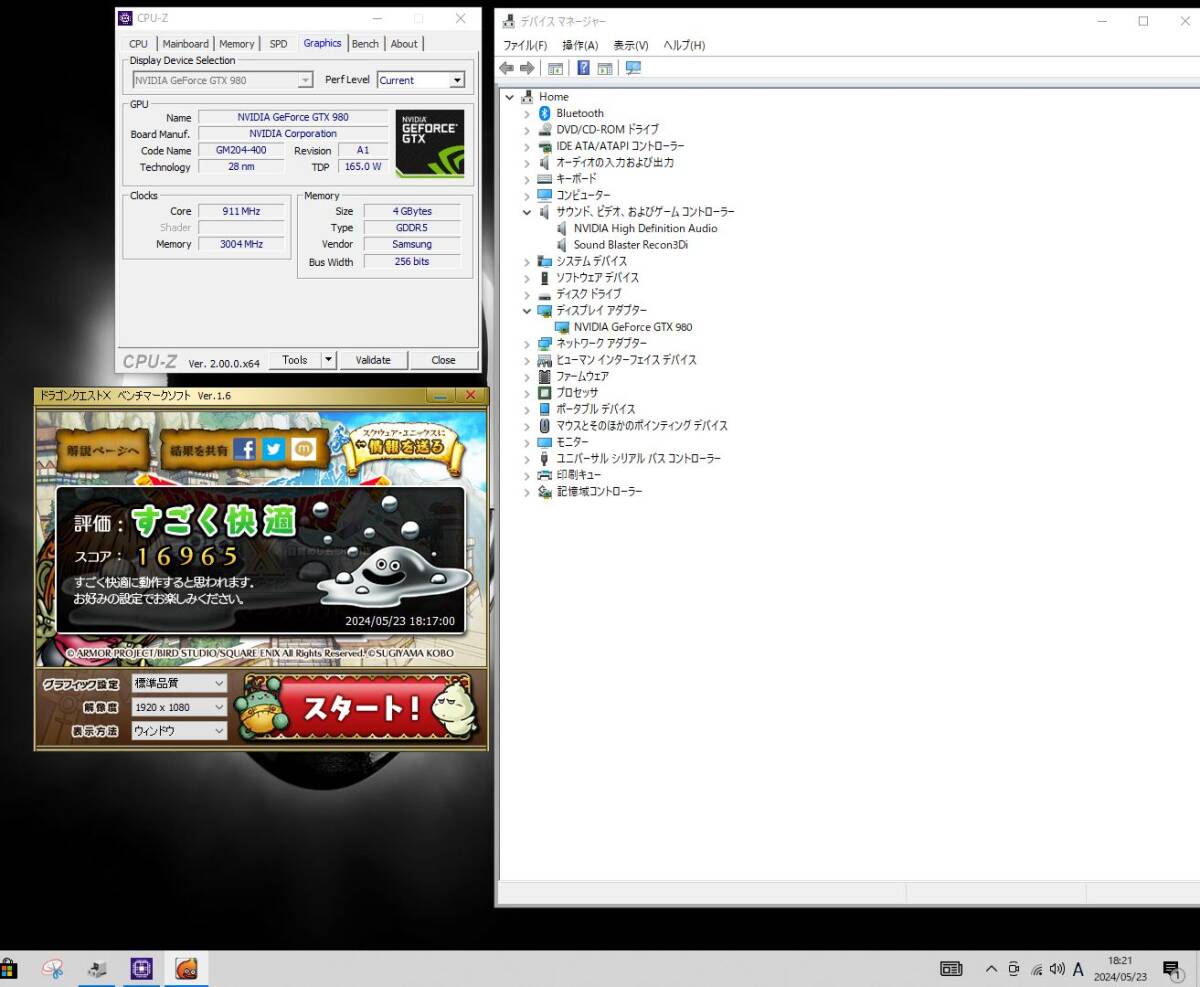Open Microsoft Store from the taskbar

(x=8, y=968)
